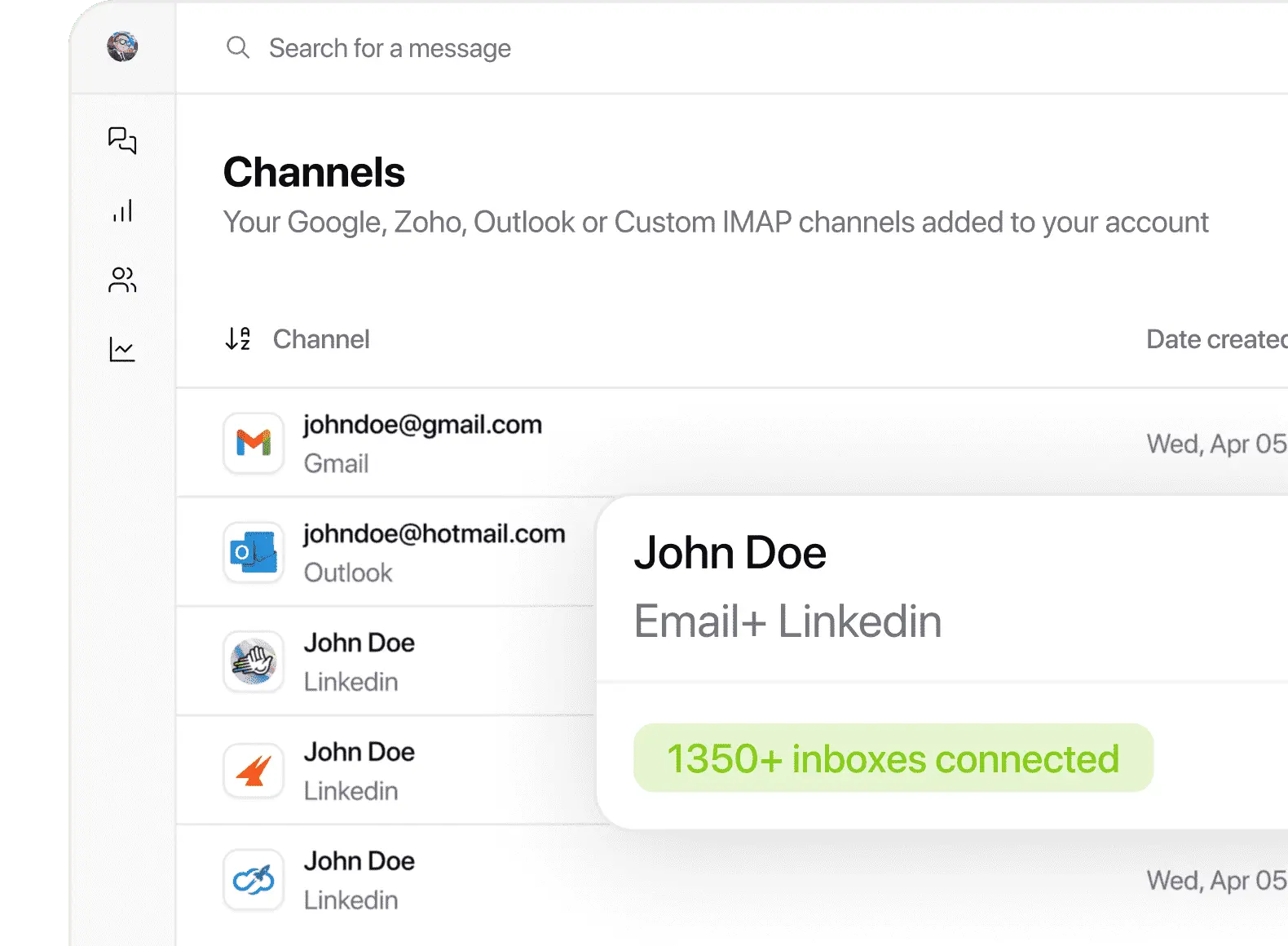Open the bar chart stats icon

[x=122, y=211]
